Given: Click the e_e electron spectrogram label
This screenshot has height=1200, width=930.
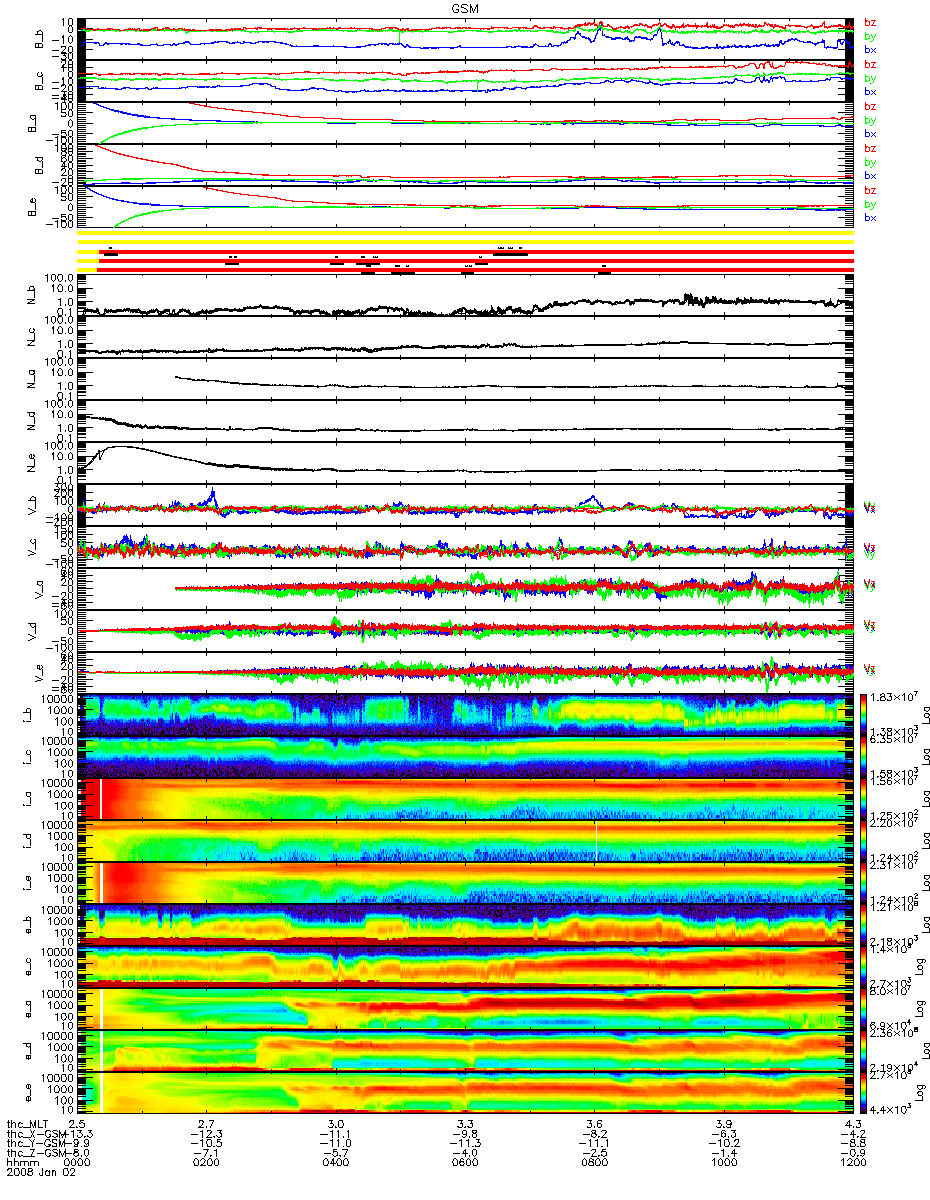Looking at the screenshot, I should click(27, 1093).
